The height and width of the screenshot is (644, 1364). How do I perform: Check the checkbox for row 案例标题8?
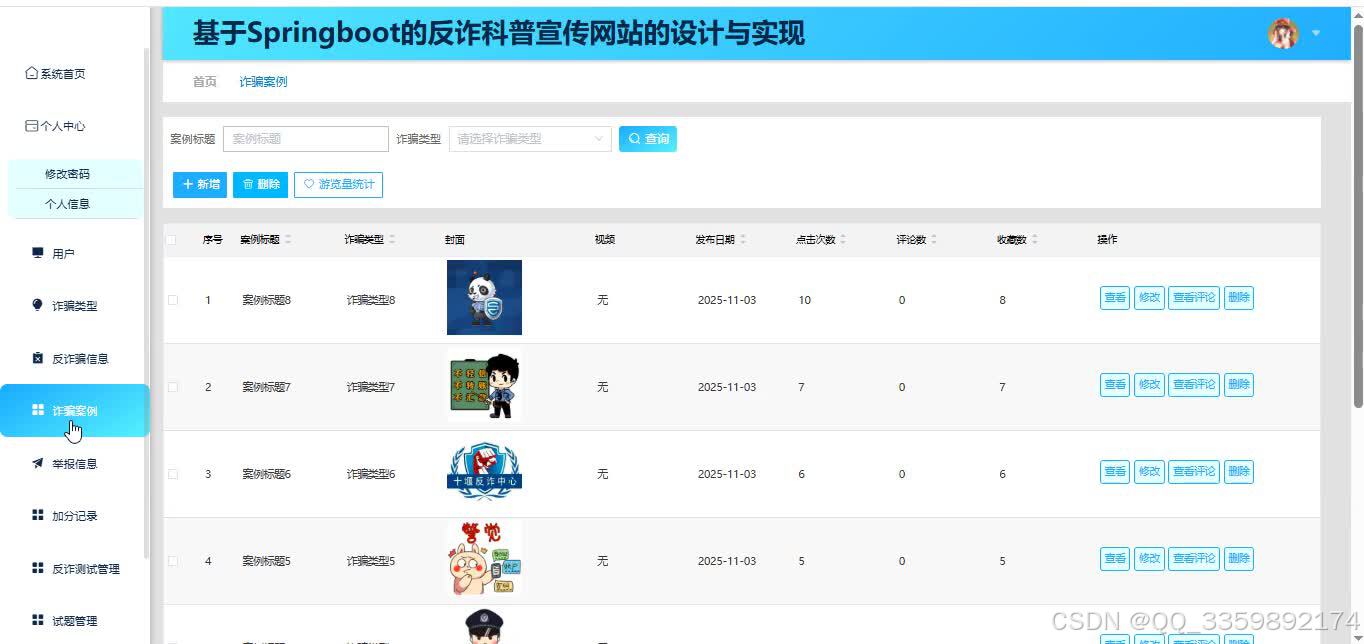[x=172, y=300]
